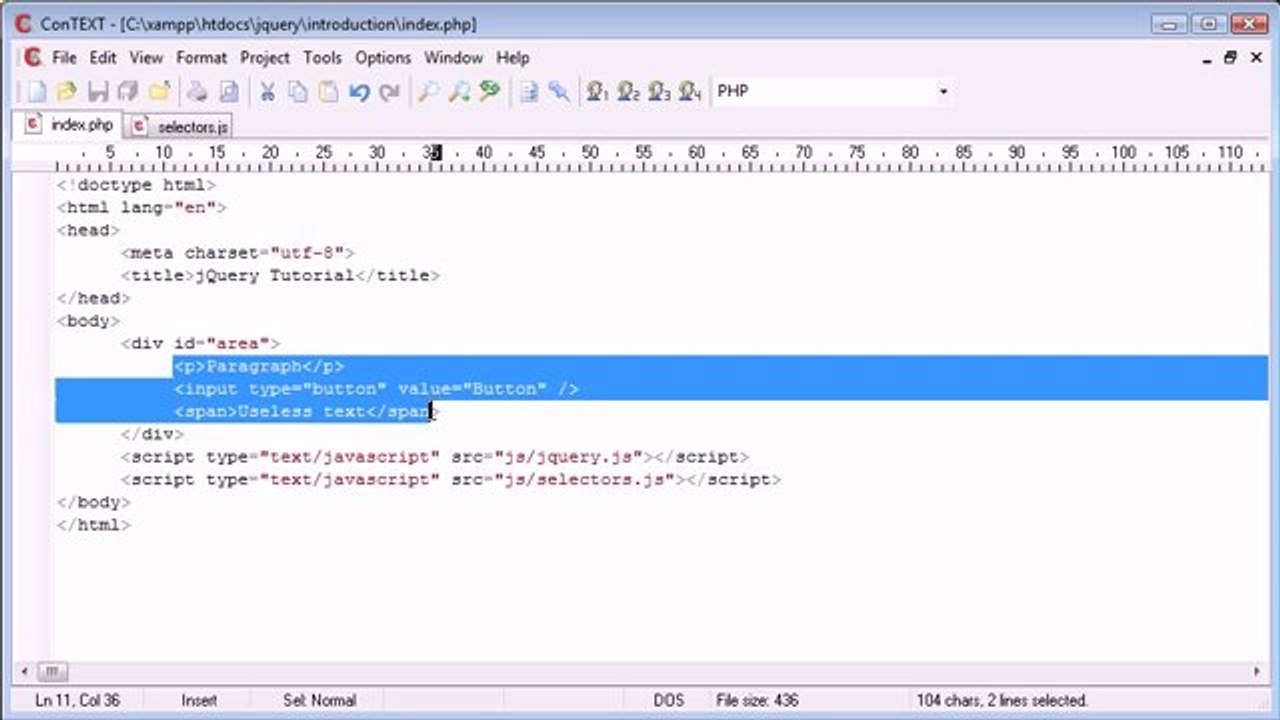Screen dimensions: 1280x720
Task: Click the 'File size: 436' status
Action: point(757,701)
